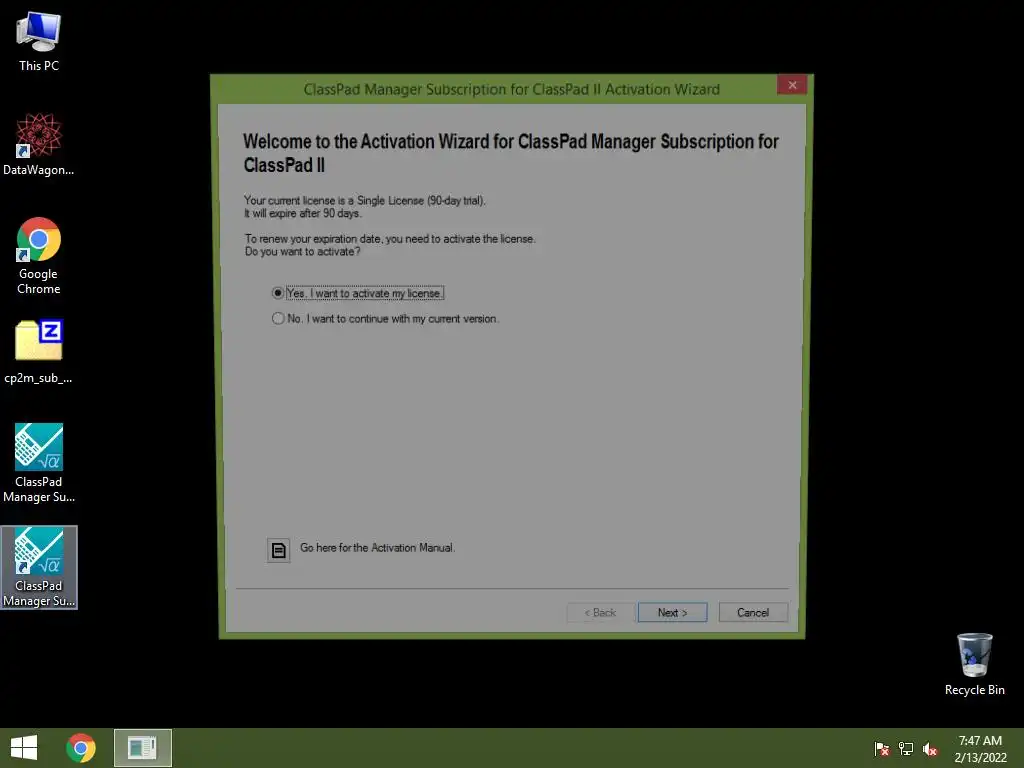
Task: Select This PC desktop icon
Action: click(x=39, y=42)
